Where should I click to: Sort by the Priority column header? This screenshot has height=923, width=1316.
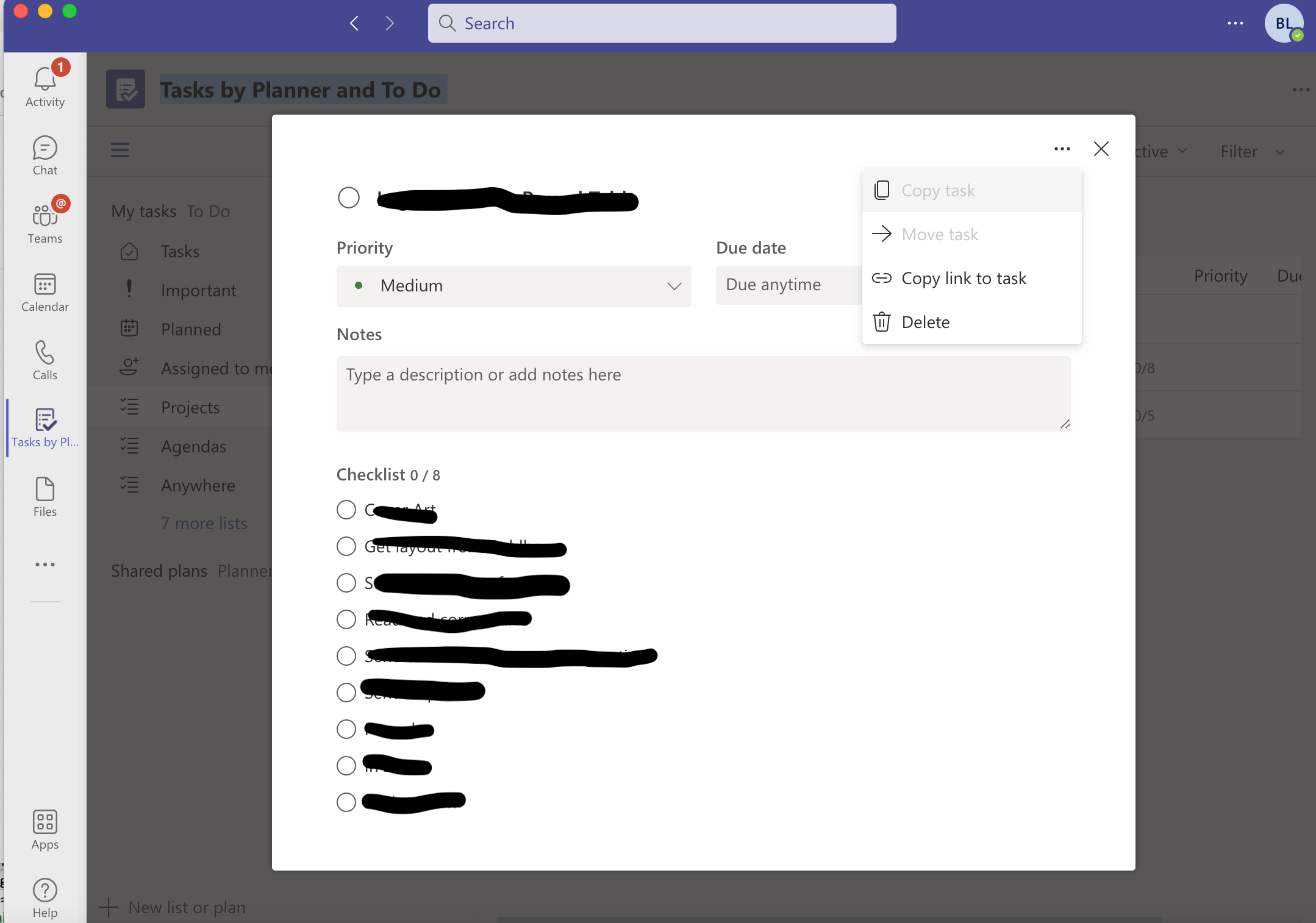click(x=1220, y=276)
